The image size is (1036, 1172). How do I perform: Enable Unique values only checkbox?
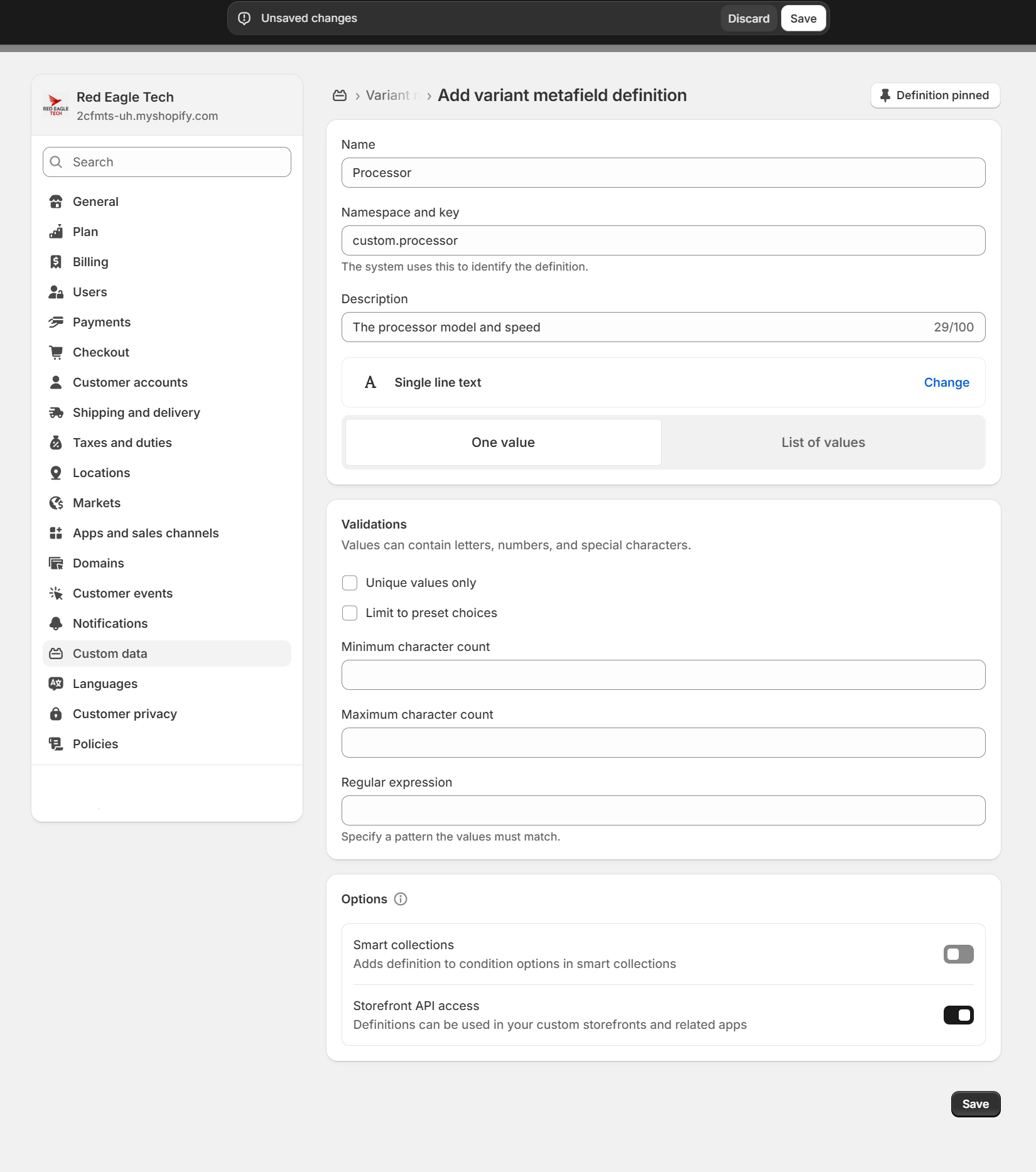[350, 583]
